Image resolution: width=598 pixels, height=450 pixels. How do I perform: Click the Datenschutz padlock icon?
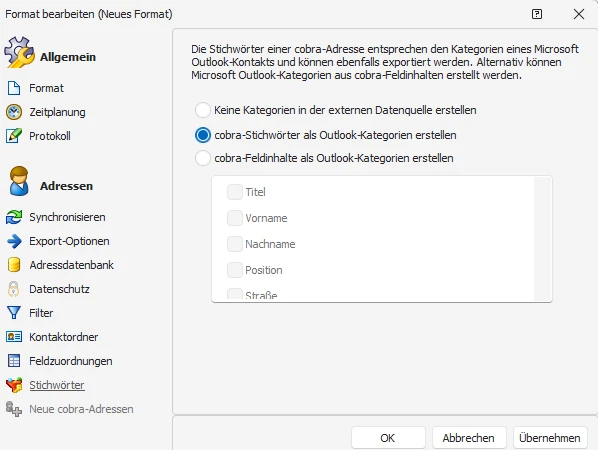tap(14, 289)
